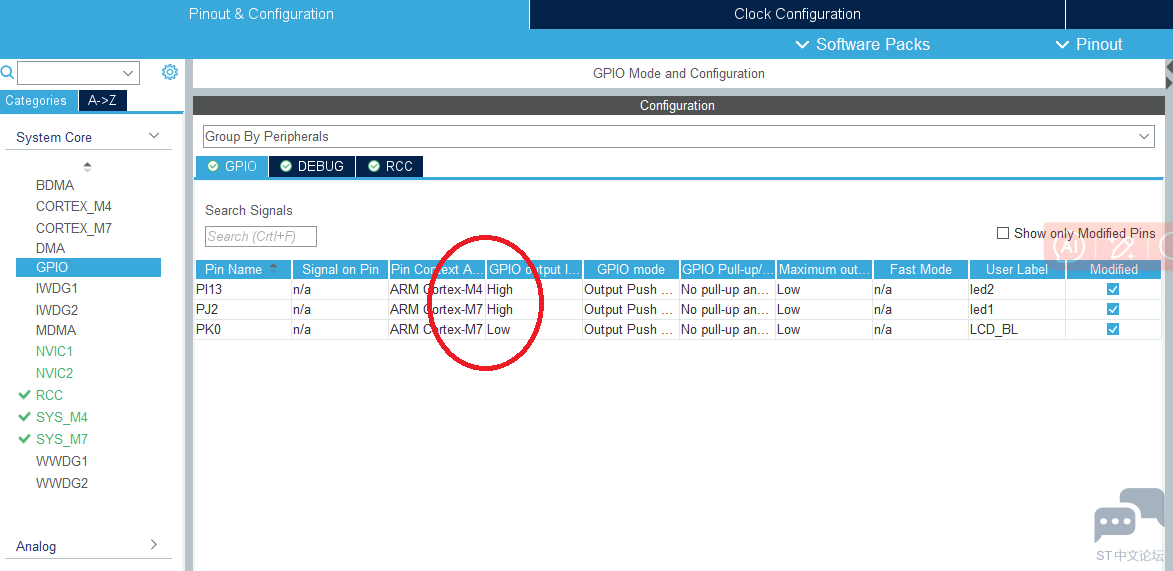Open the RCC peripheral tab

point(390,166)
